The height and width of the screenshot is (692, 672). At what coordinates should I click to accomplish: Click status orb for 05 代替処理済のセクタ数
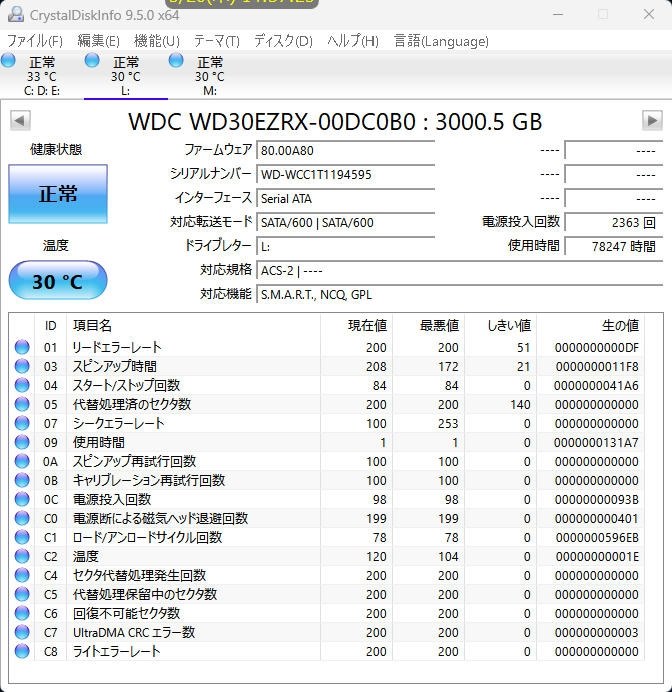[22, 404]
